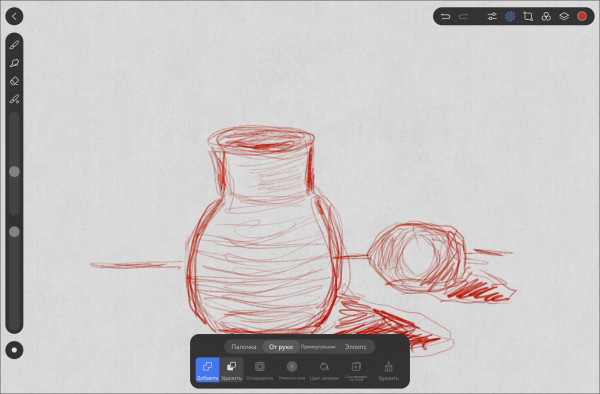
Task: Enable Удалить subtract selection mode
Action: (x=232, y=370)
